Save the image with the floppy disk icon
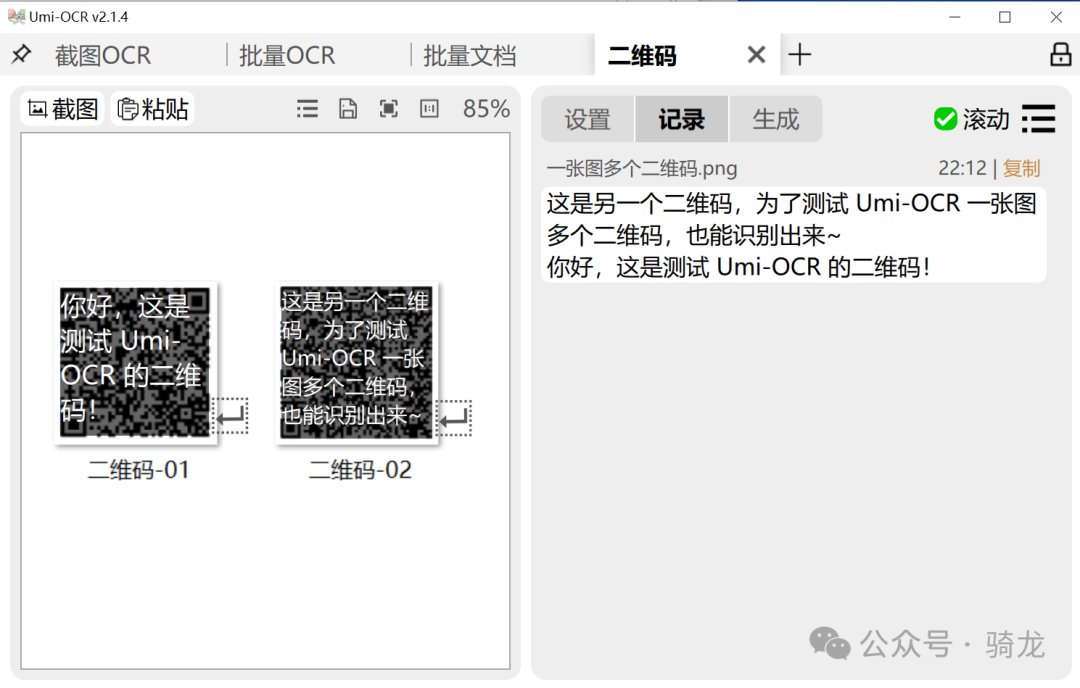1080x688 pixels. (x=348, y=109)
